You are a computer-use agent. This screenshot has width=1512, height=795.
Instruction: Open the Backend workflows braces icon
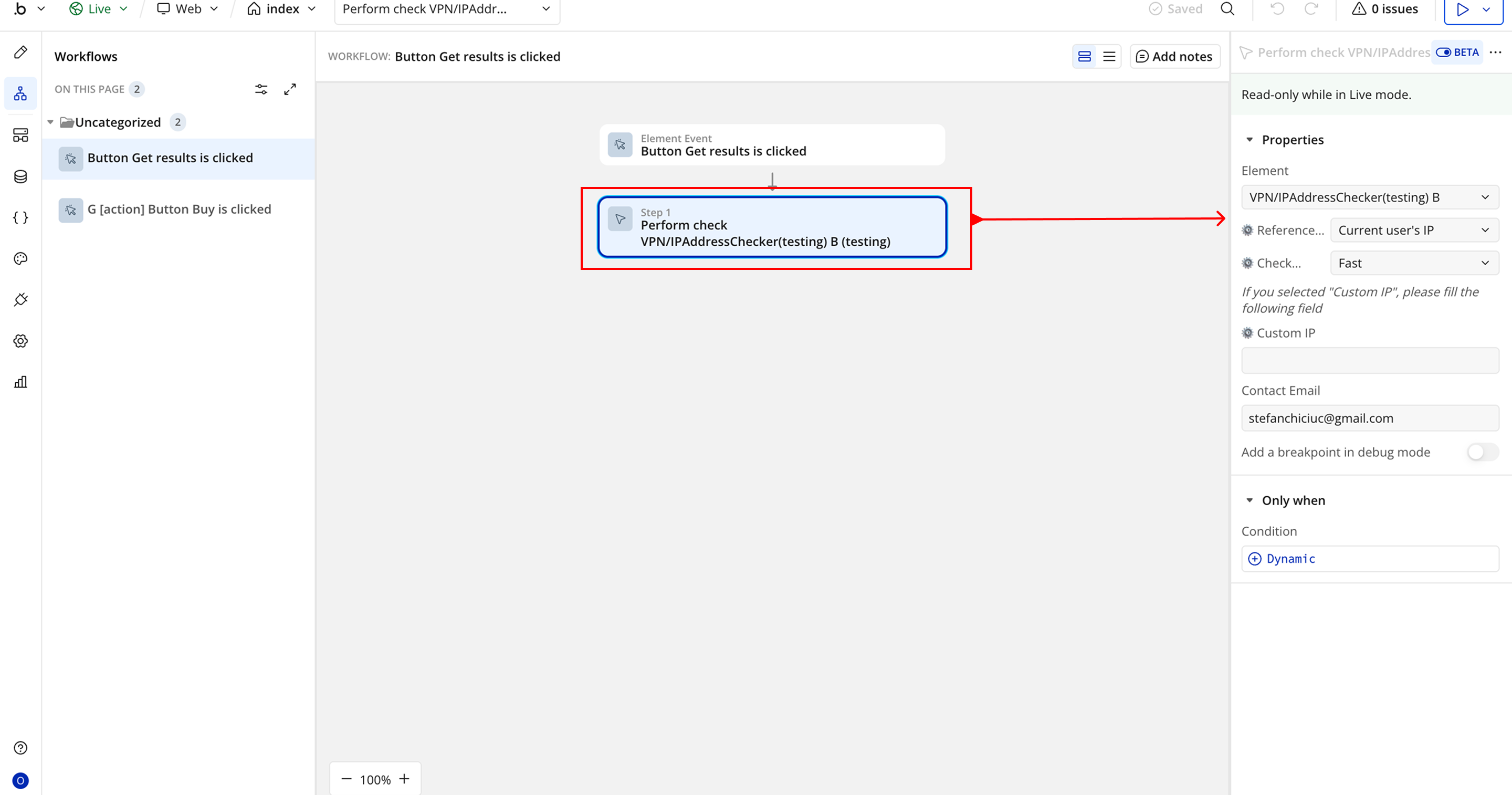20,218
